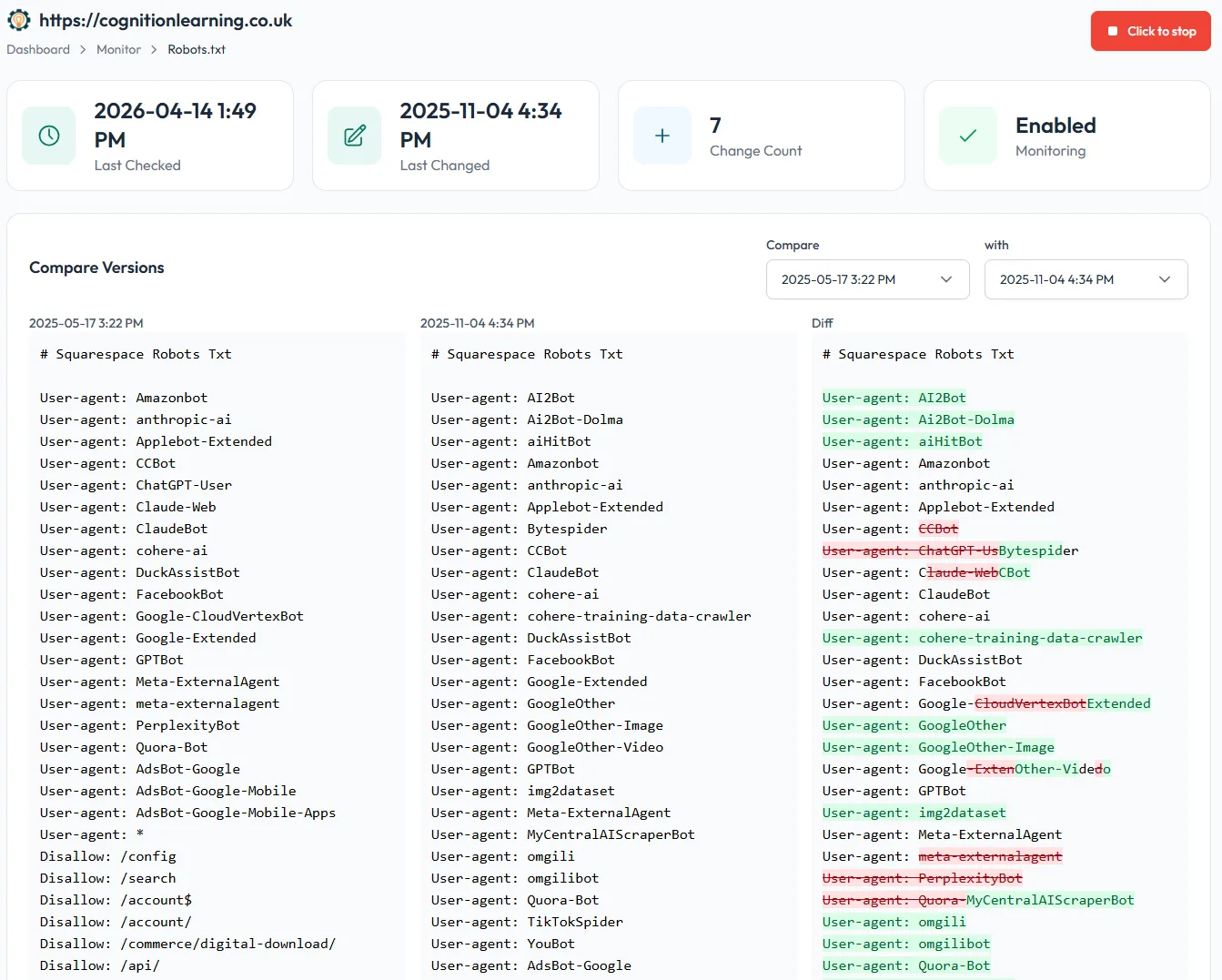
Task: Select Robots.txt in the breadcrumb
Action: pos(197,49)
